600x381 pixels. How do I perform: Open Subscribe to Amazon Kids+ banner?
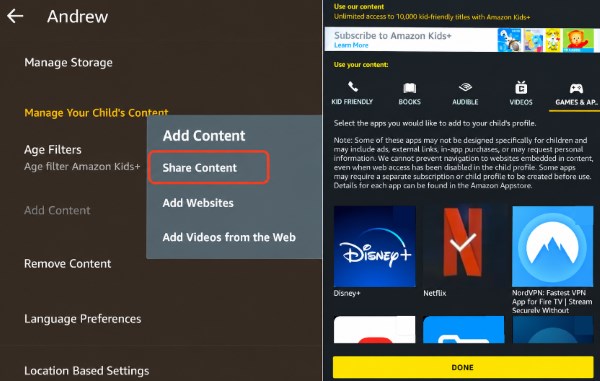tap(462, 39)
